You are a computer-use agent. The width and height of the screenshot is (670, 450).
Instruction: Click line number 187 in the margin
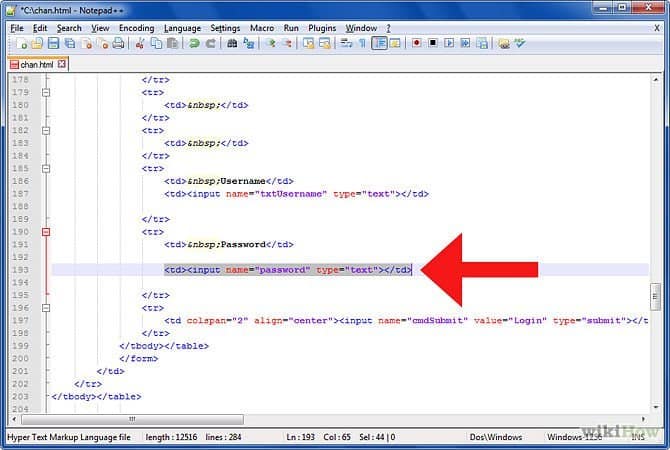coord(20,194)
